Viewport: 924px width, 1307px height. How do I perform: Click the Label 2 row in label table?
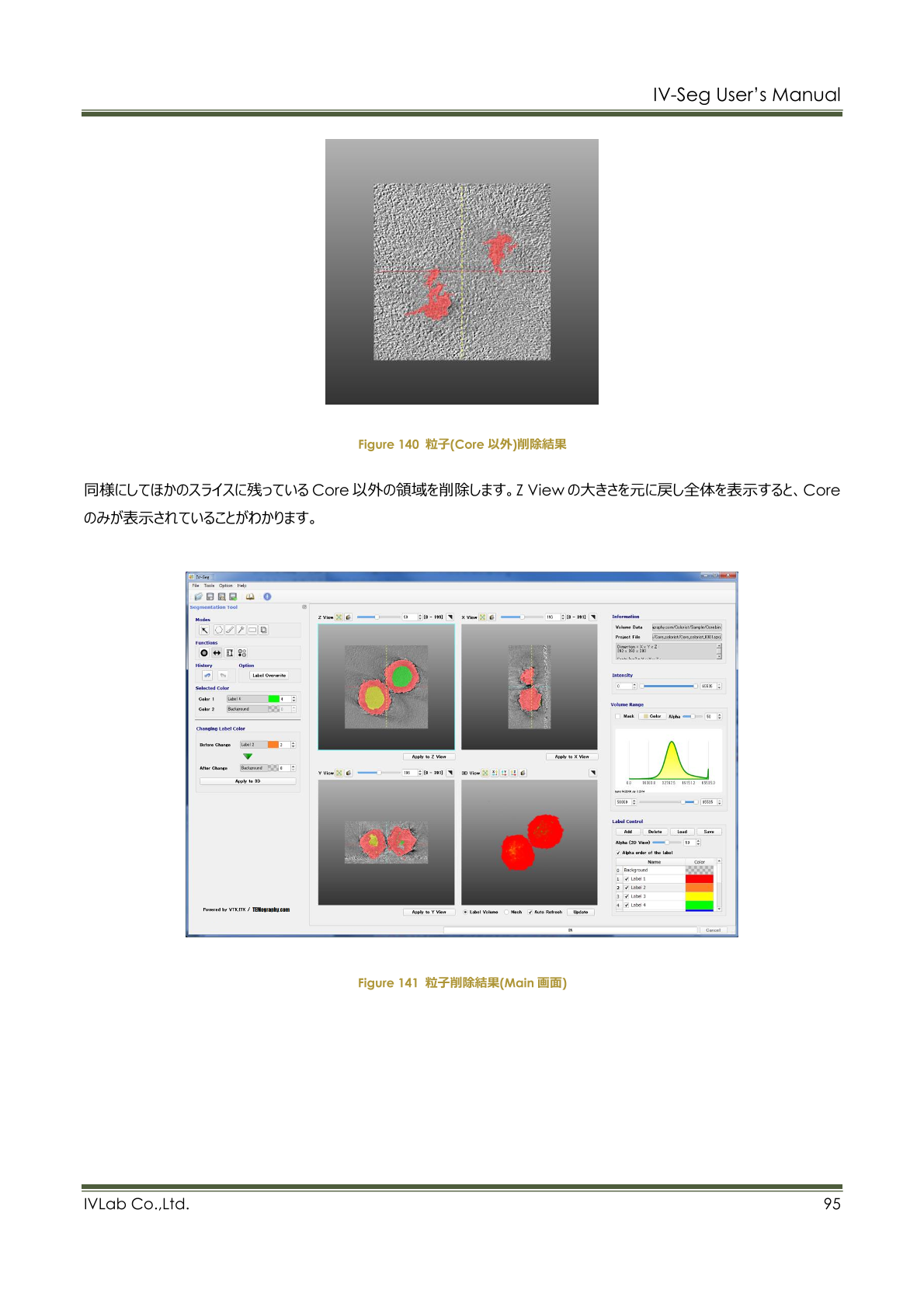652,888
